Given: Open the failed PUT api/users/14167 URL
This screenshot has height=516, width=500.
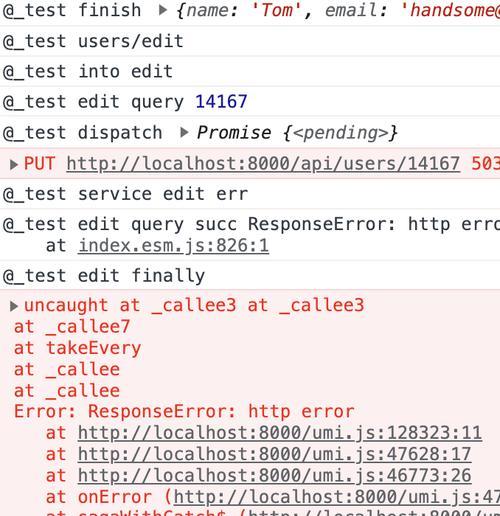Looking at the screenshot, I should (263, 164).
